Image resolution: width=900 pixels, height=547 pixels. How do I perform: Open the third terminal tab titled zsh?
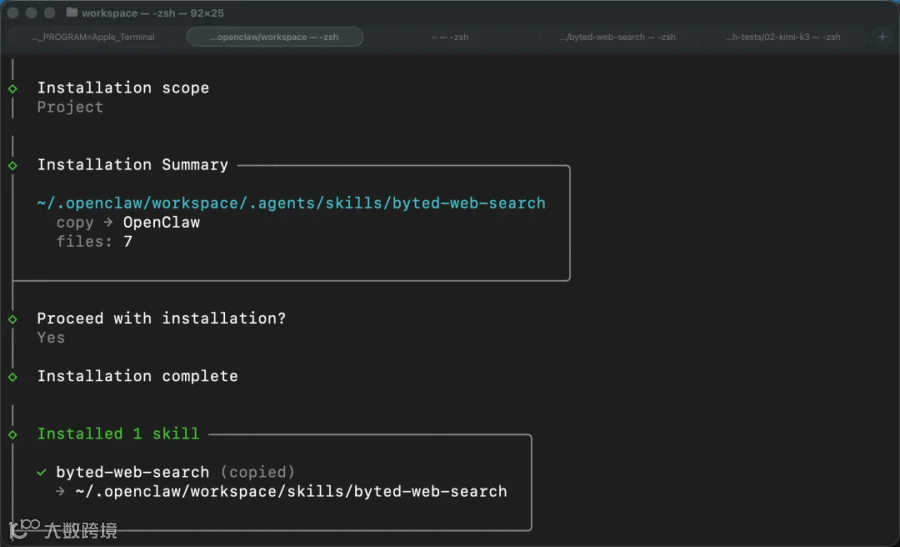(450, 37)
